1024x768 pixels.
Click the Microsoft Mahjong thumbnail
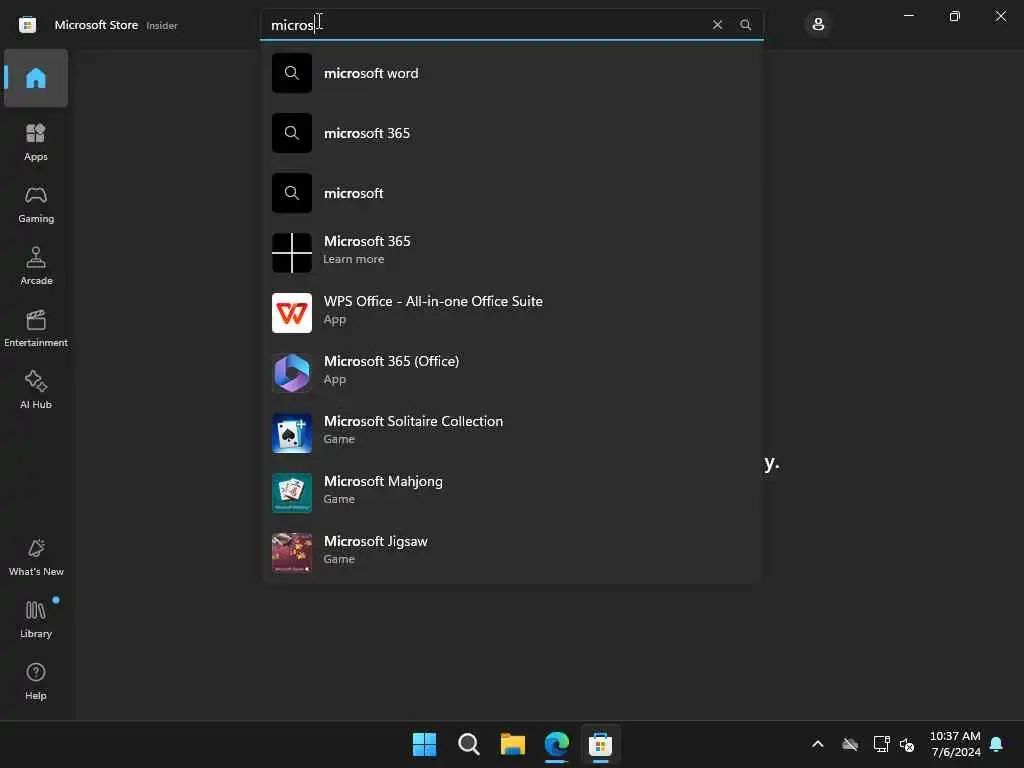(x=292, y=493)
